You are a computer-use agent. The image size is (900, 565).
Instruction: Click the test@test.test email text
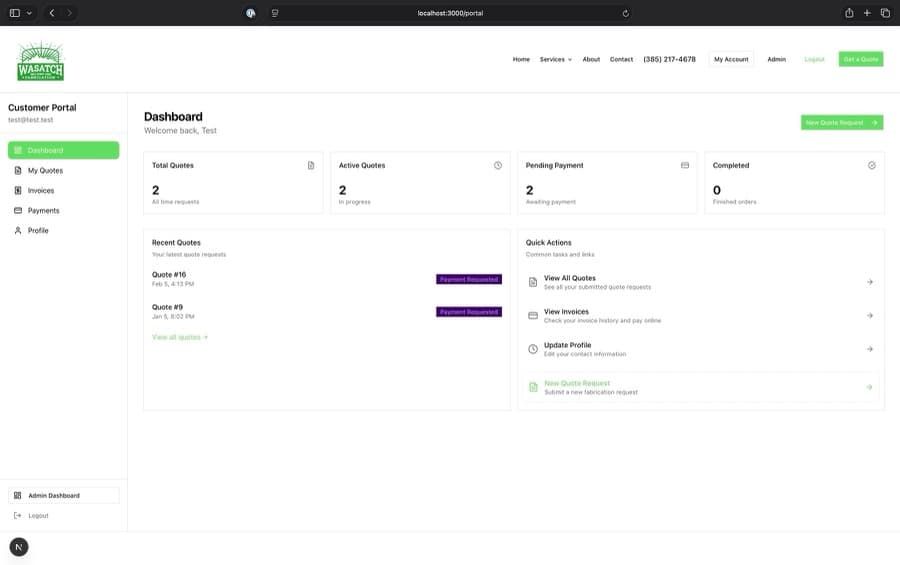coord(30,120)
